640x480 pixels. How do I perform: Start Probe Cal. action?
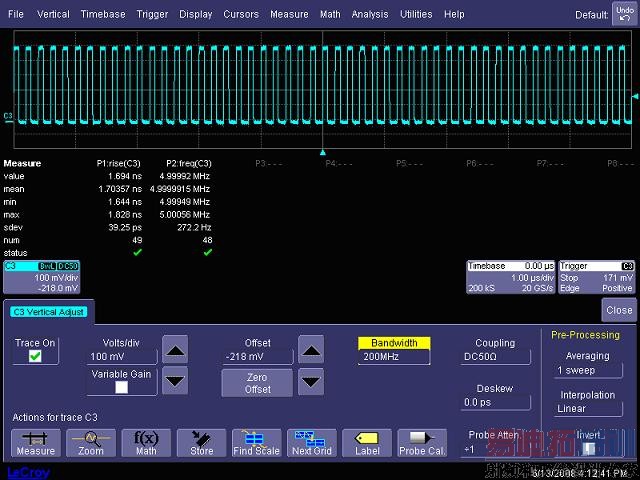pos(421,441)
